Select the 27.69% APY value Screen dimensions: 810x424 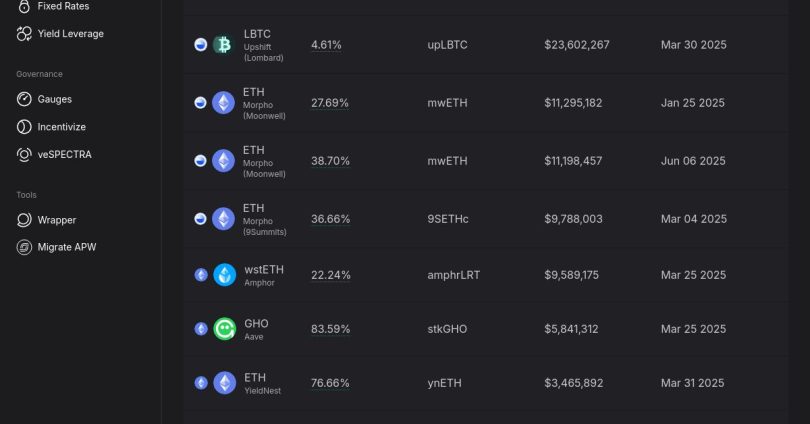click(329, 102)
